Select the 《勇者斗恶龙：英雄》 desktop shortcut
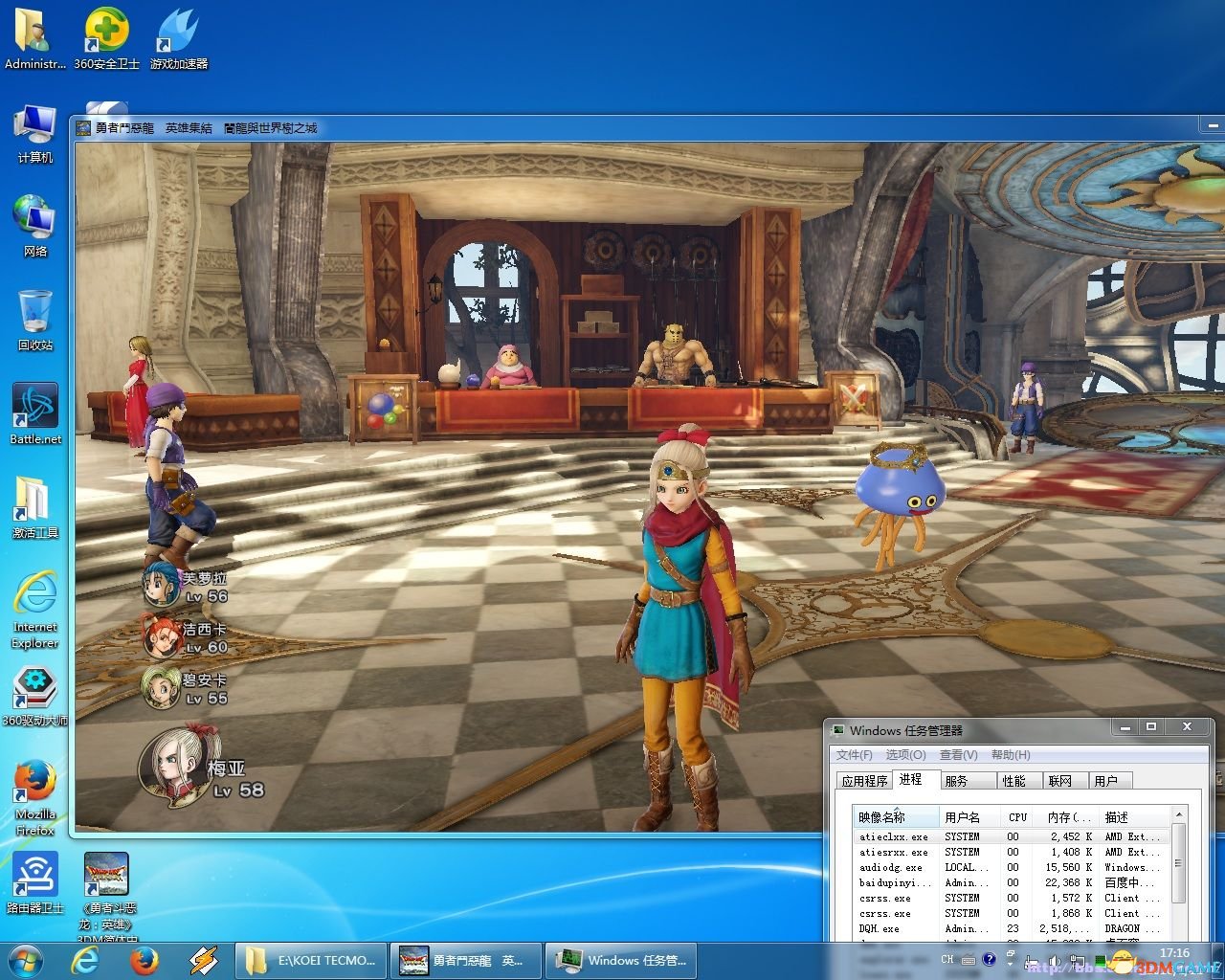This screenshot has width=1225, height=980. (x=106, y=895)
